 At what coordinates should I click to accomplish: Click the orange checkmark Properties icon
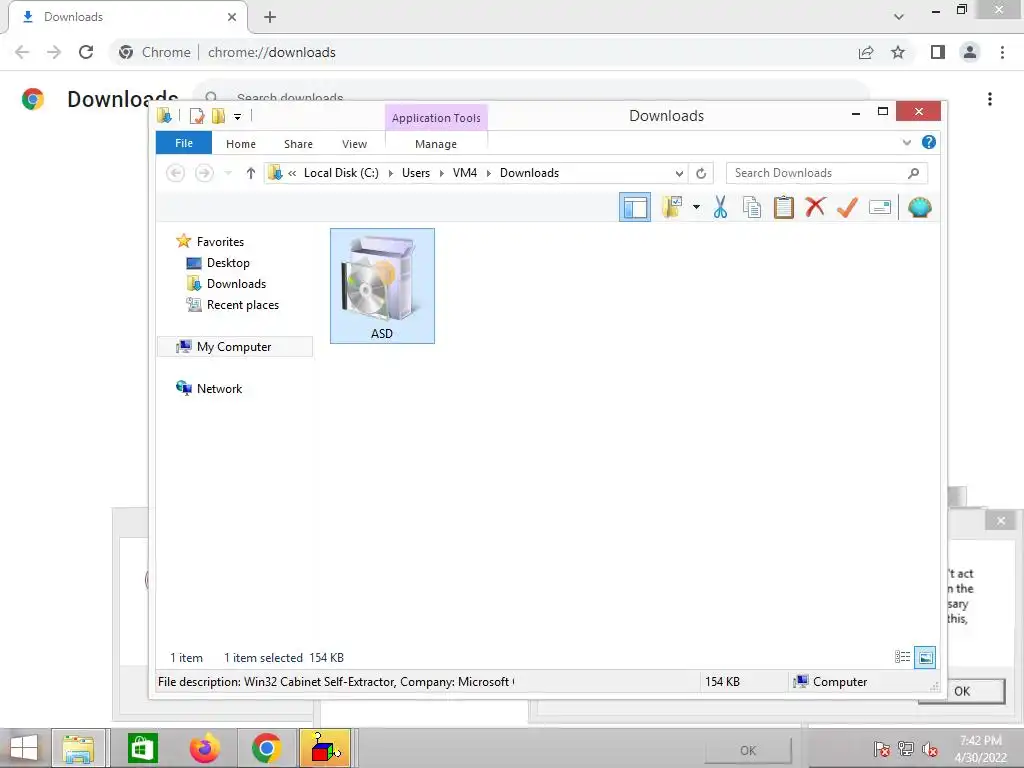click(x=847, y=207)
